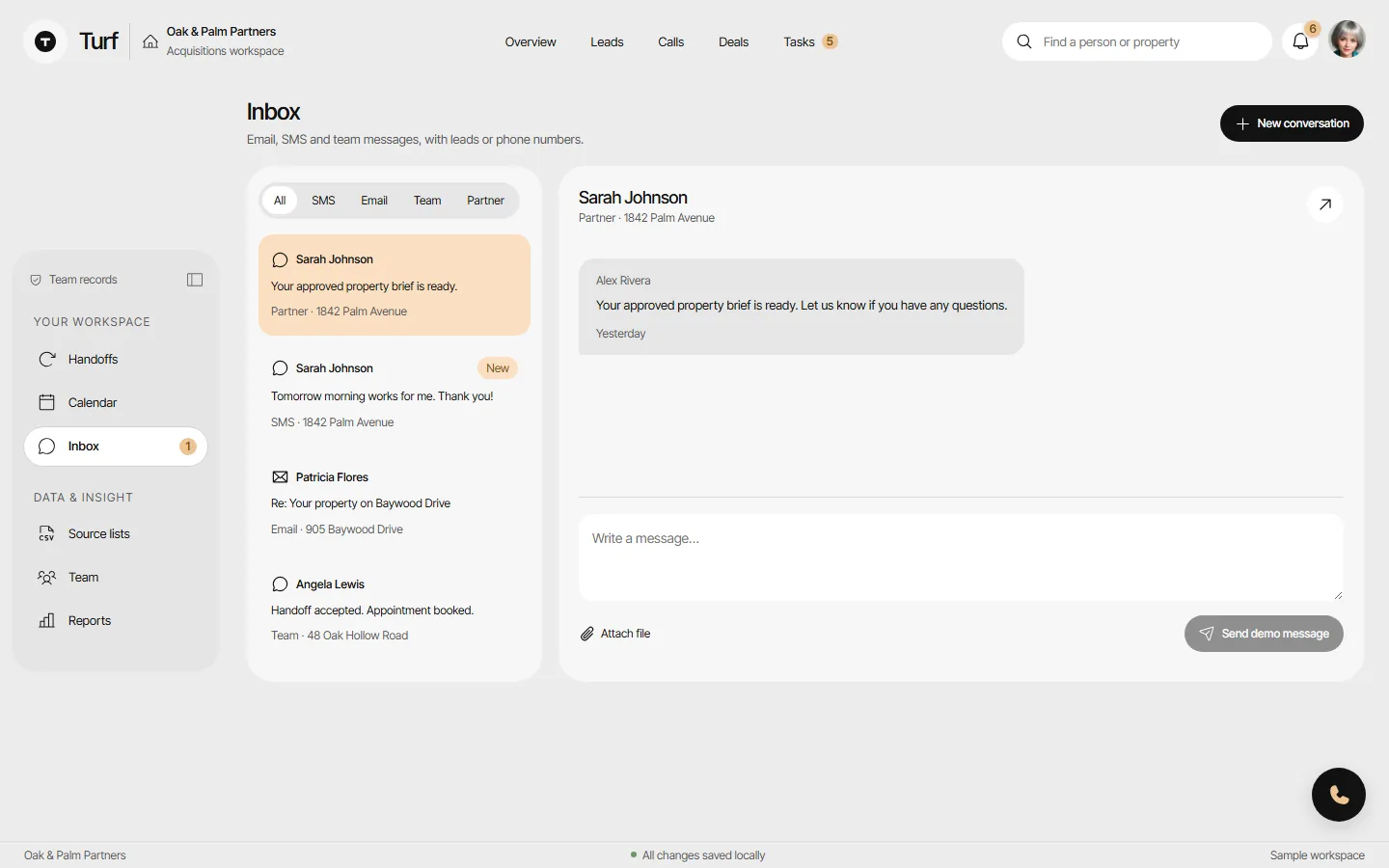The image size is (1389, 868).
Task: Click the Calendar icon in sidebar
Action: pos(46,402)
